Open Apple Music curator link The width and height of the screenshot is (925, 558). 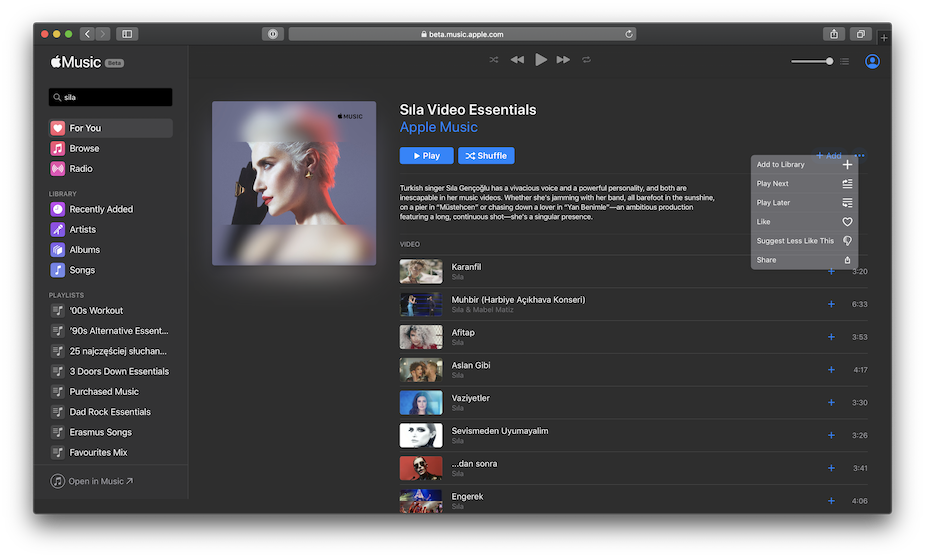[x=438, y=127]
